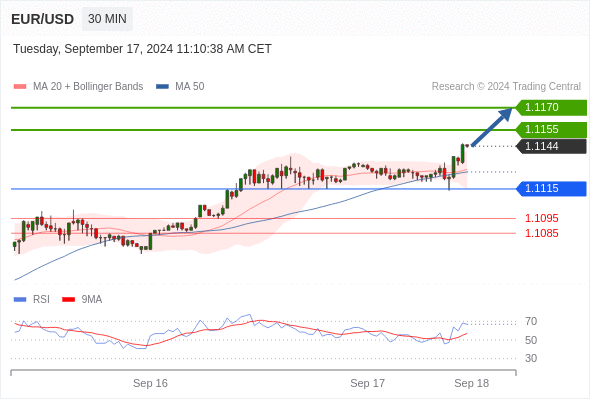
Task: Click the Sep 16 date axis label
Action: pyautogui.click(x=150, y=383)
